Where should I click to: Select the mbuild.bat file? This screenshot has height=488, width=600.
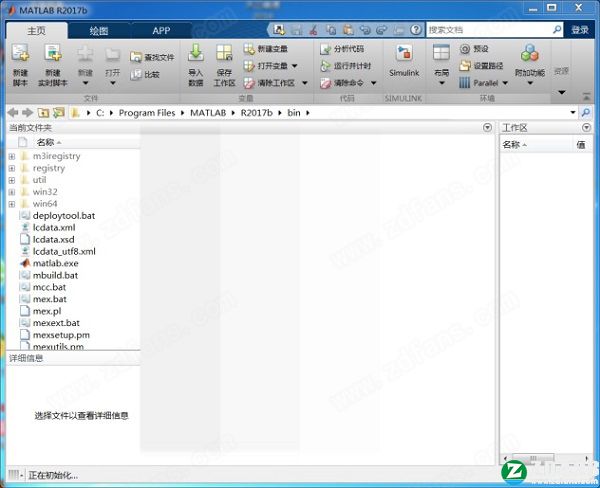point(55,275)
